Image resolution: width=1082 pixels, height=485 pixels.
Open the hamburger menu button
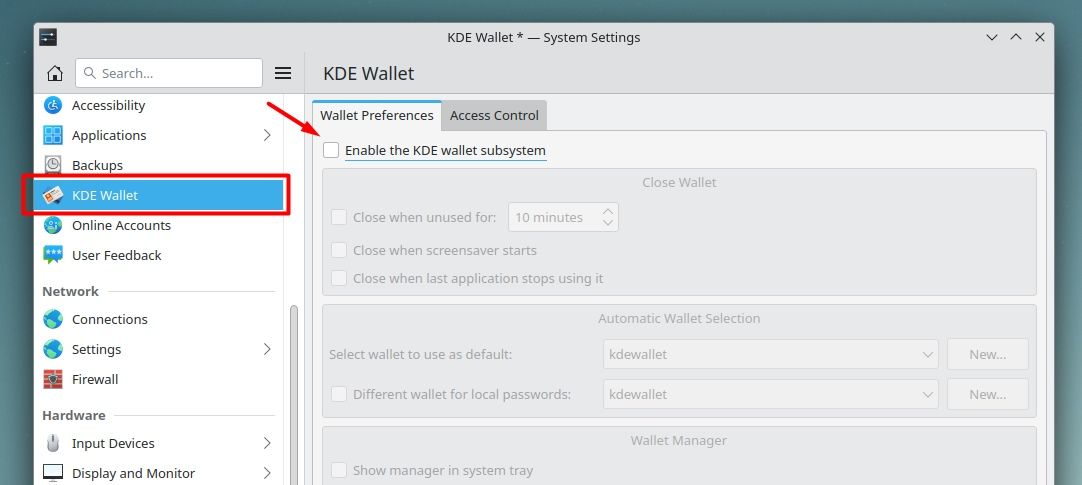click(x=283, y=73)
